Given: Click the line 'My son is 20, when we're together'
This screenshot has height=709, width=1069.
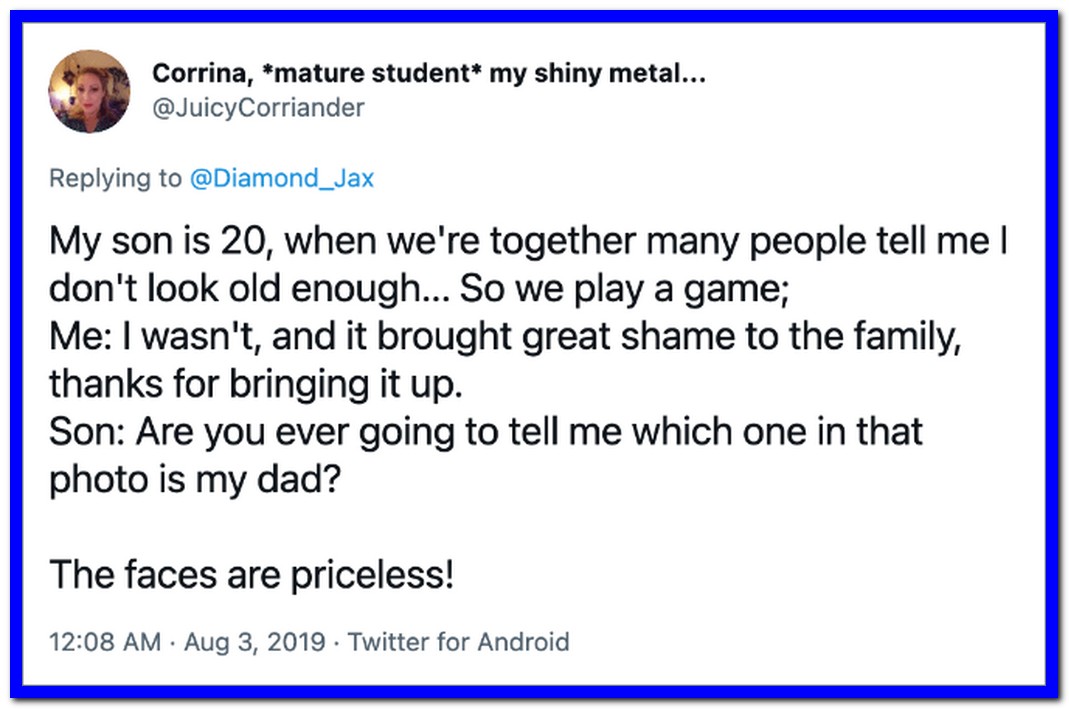Looking at the screenshot, I should [342, 241].
